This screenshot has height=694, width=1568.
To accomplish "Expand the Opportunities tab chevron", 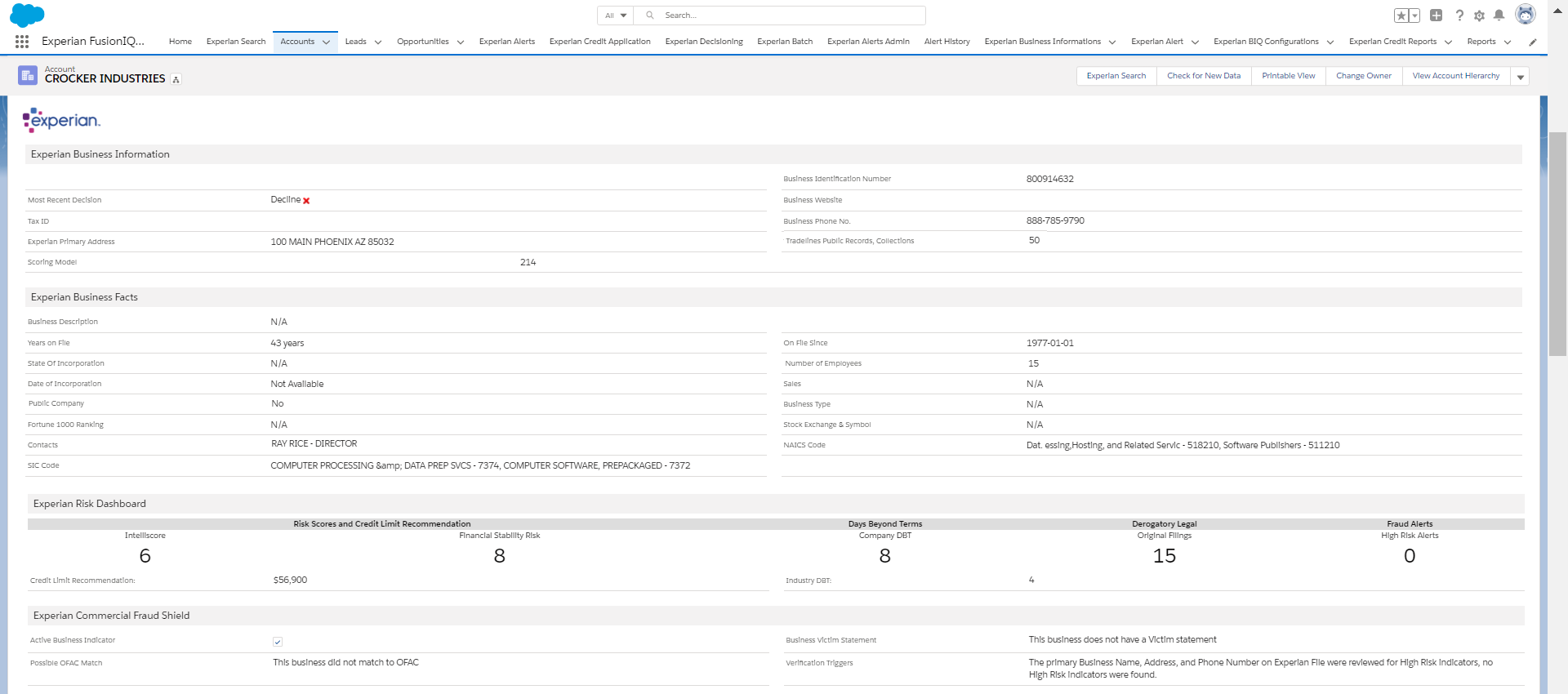I will click(460, 42).
